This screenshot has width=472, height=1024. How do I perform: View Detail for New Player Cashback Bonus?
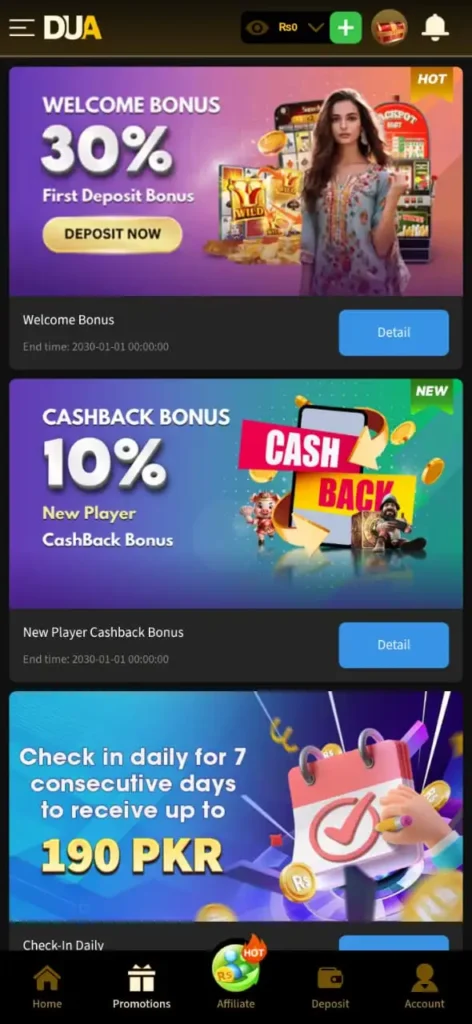(x=394, y=645)
